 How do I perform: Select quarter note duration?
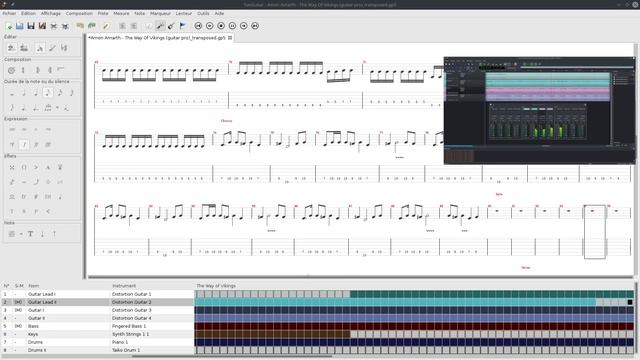point(36,93)
